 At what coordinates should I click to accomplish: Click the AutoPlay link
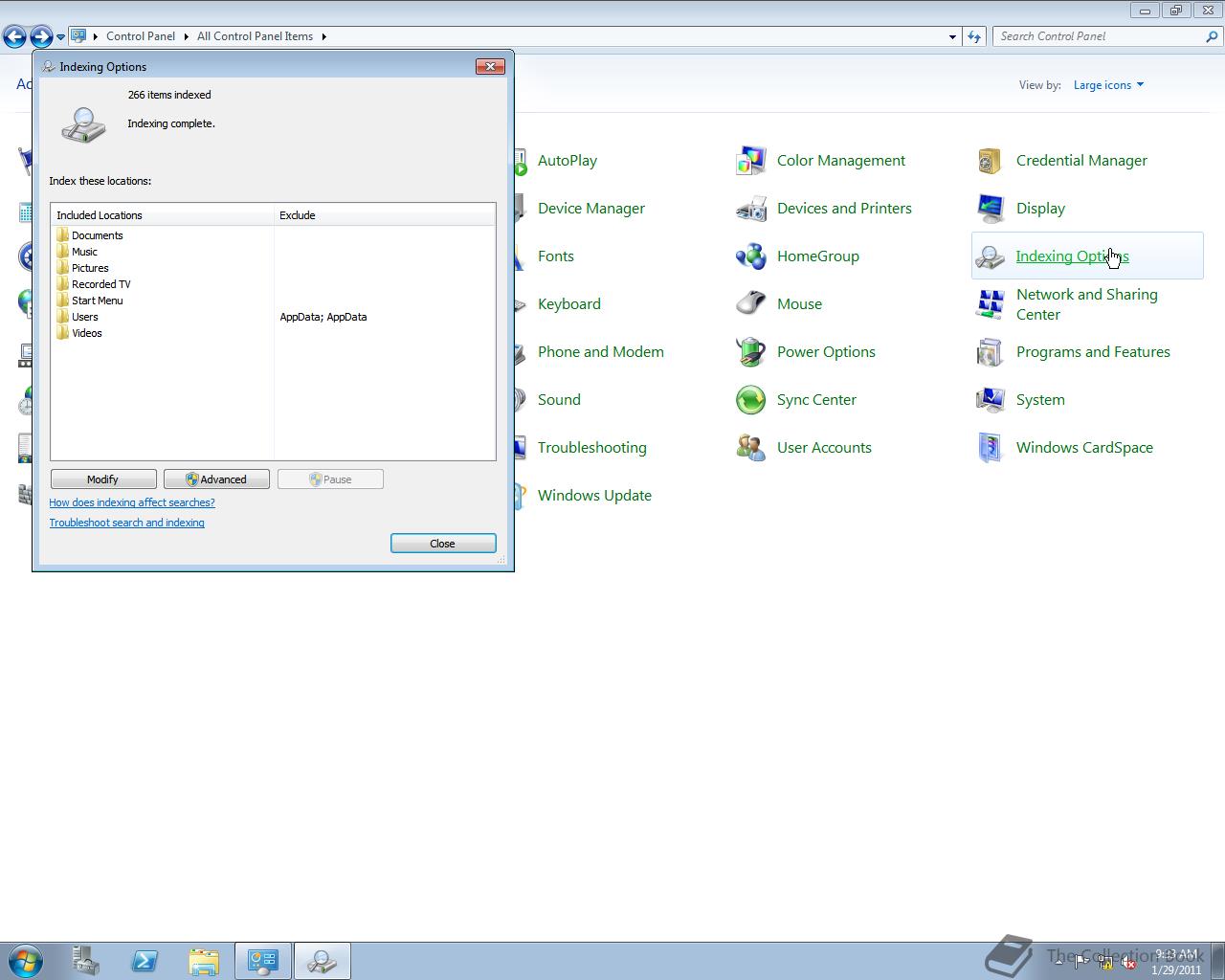pyautogui.click(x=568, y=161)
